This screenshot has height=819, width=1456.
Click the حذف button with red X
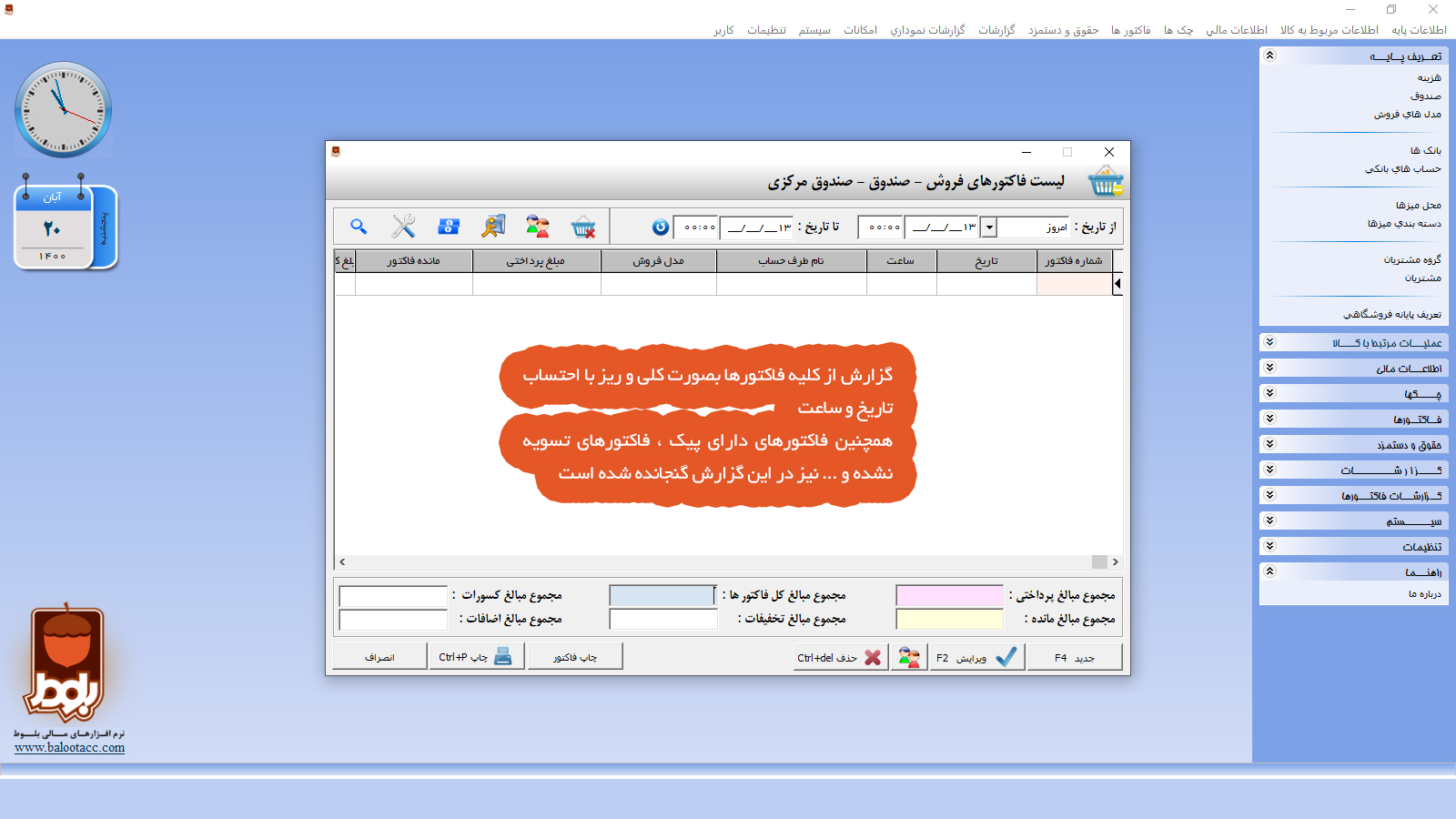coord(839,657)
